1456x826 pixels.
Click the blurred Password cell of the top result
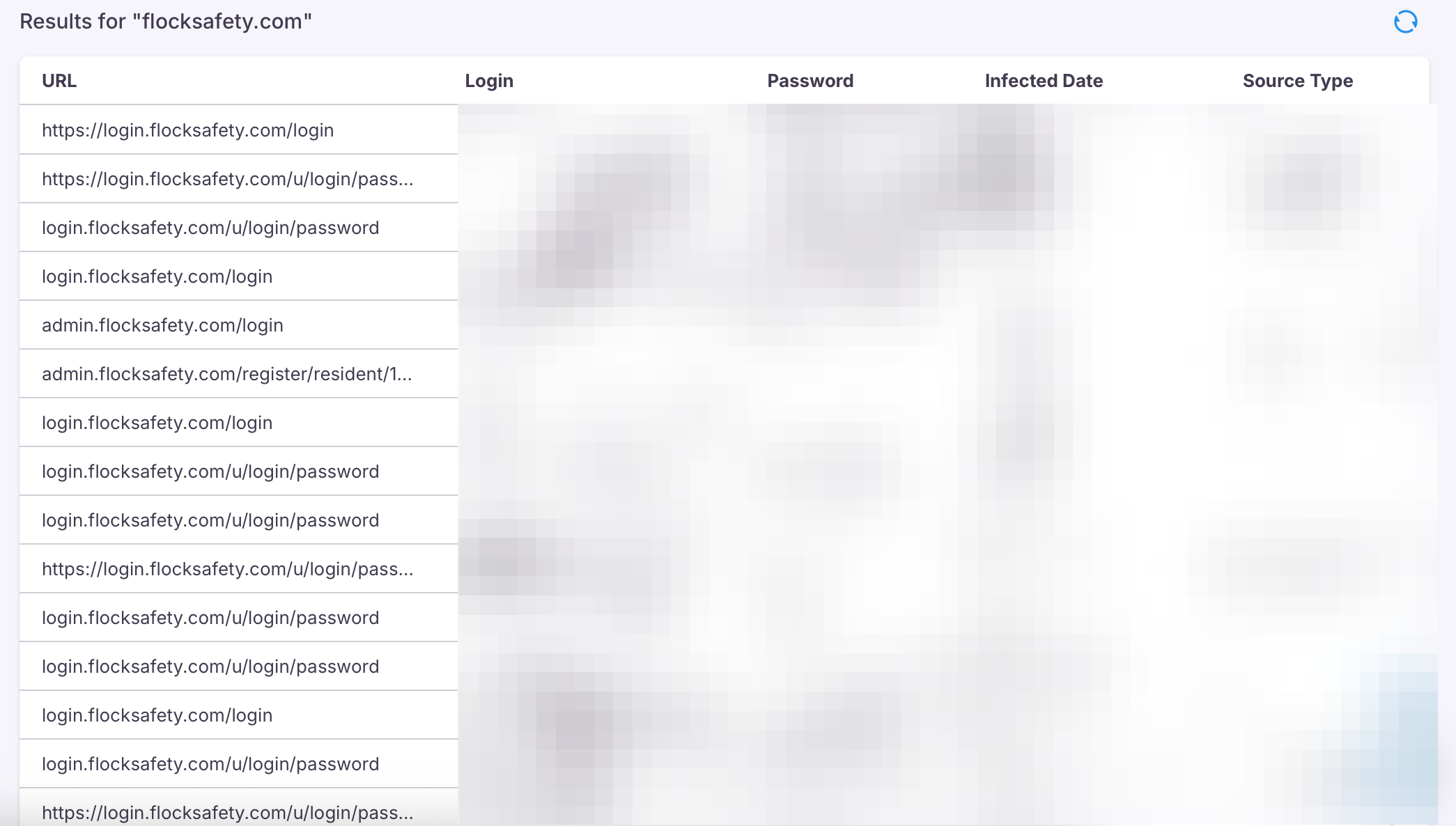click(810, 130)
